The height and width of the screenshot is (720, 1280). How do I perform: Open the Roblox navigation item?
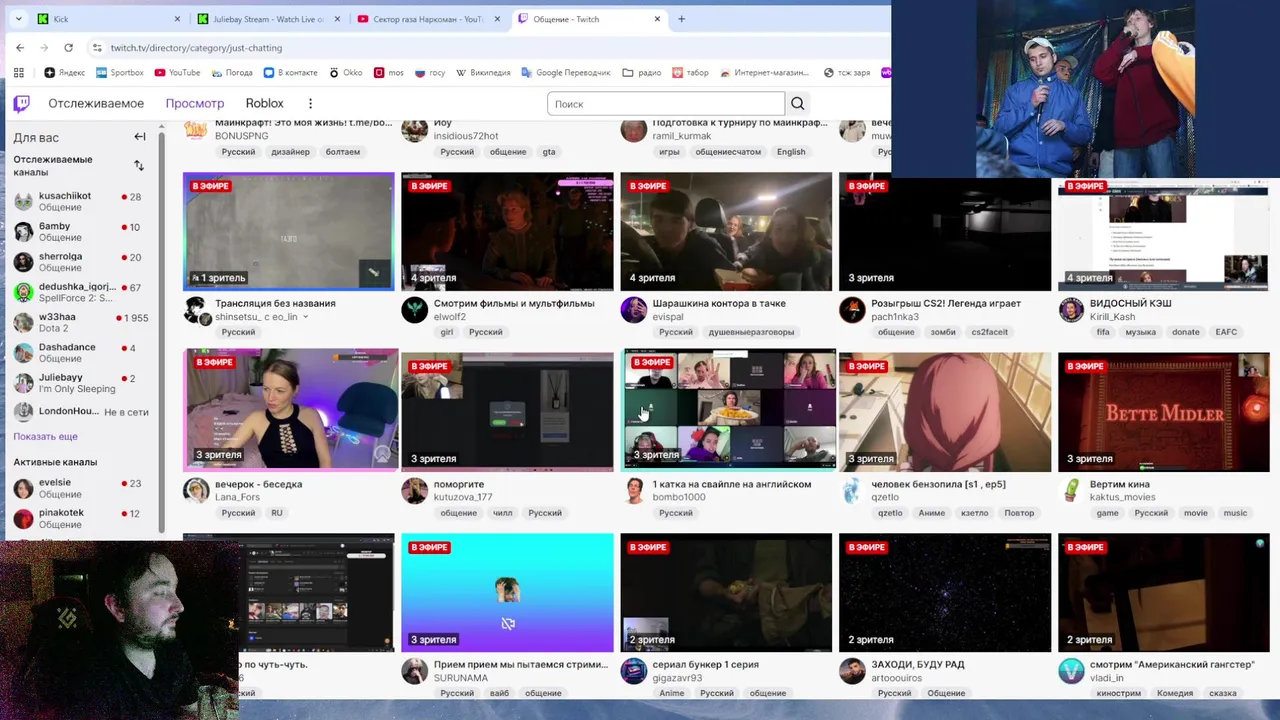click(x=264, y=103)
